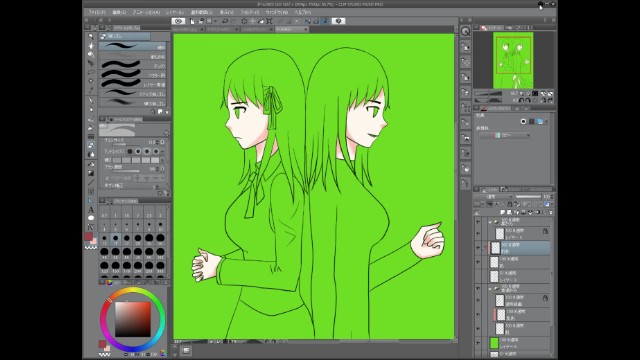Choose the topmost hard eraser sub tool
Image resolution: width=640 pixels, height=360 pixels.
tap(132, 47)
